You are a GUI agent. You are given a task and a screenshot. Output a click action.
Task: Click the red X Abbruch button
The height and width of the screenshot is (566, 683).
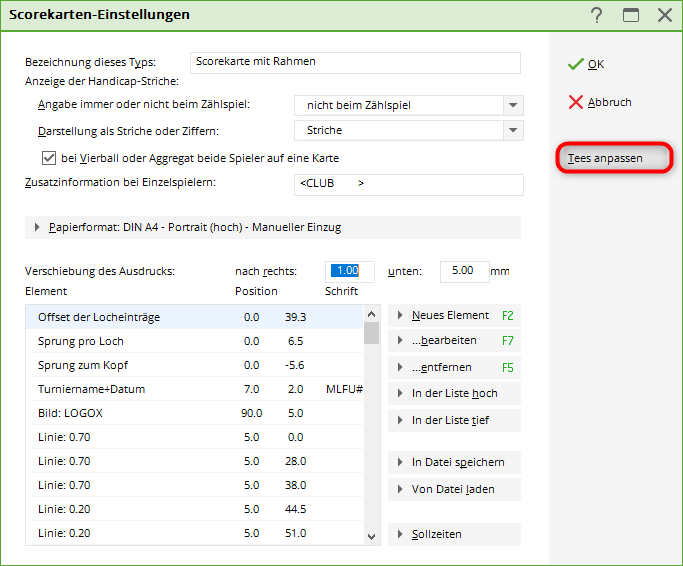[600, 102]
